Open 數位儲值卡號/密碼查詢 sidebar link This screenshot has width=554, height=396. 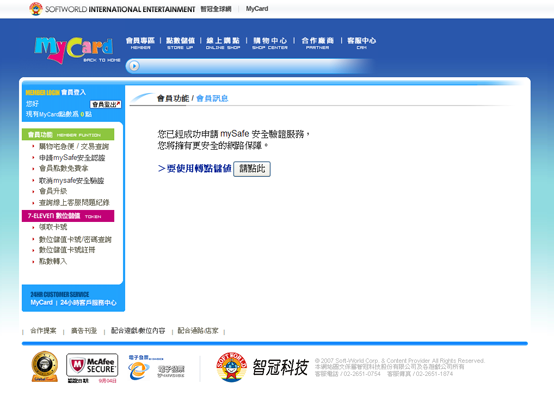75,240
